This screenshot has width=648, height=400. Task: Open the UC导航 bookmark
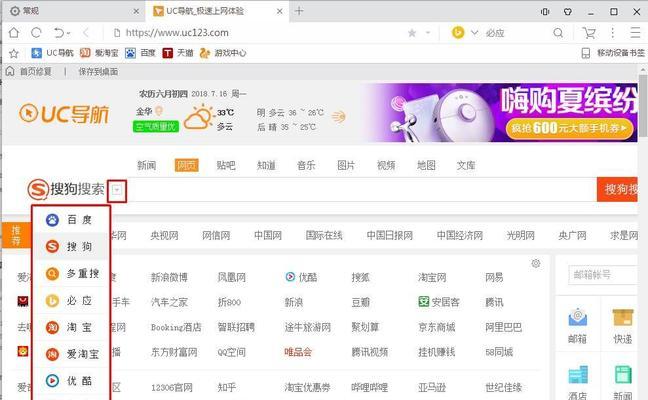(x=52, y=53)
